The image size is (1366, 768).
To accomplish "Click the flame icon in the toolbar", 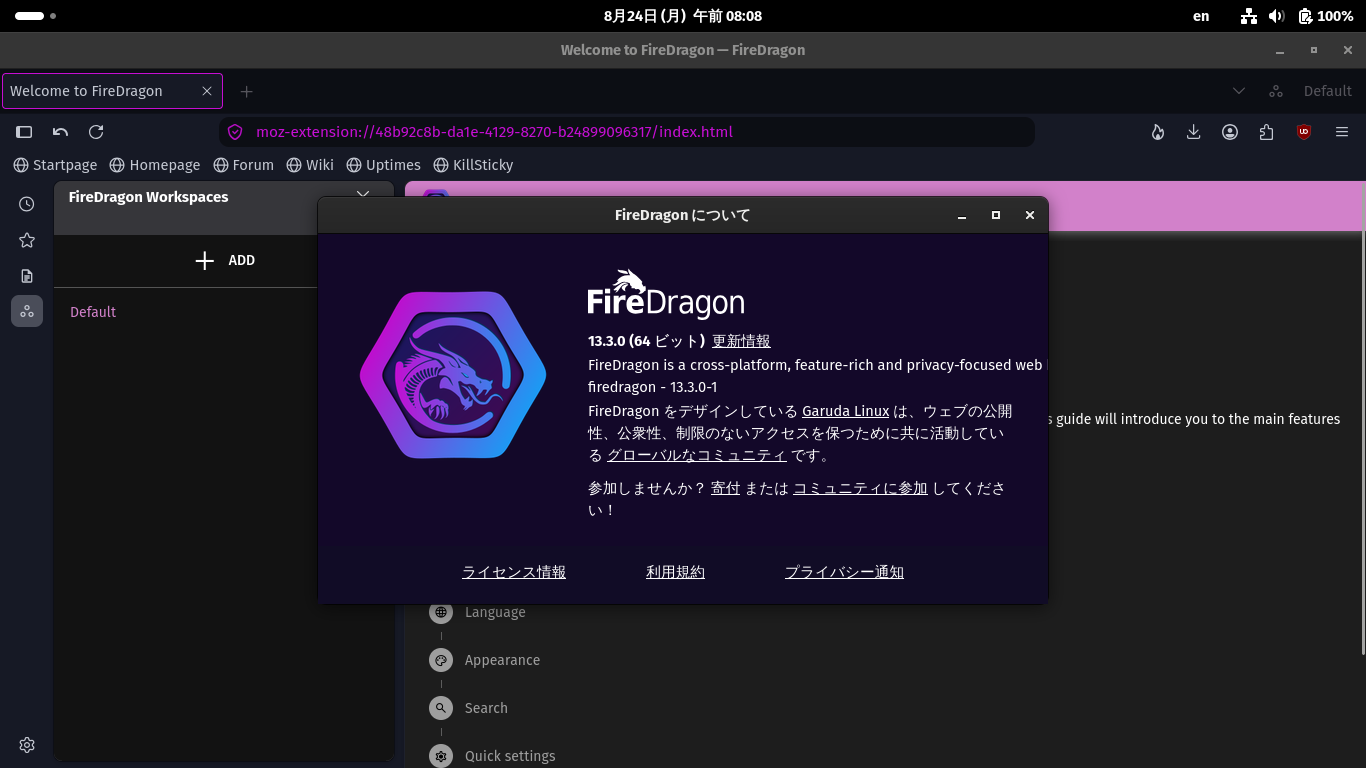I will coord(1158,132).
